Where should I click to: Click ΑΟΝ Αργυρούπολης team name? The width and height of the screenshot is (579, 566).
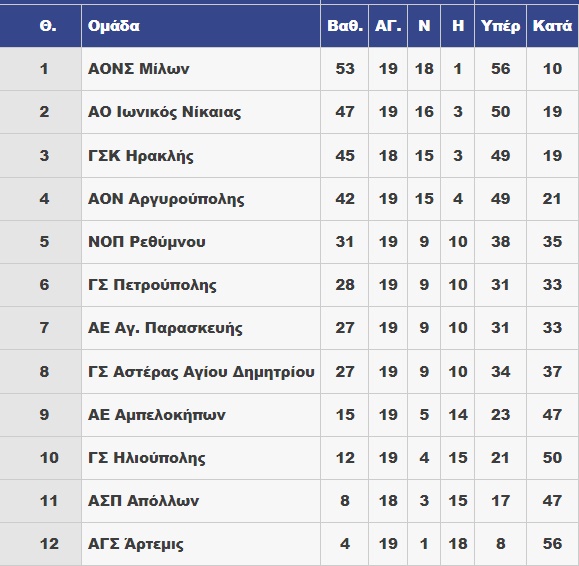pyautogui.click(x=166, y=199)
